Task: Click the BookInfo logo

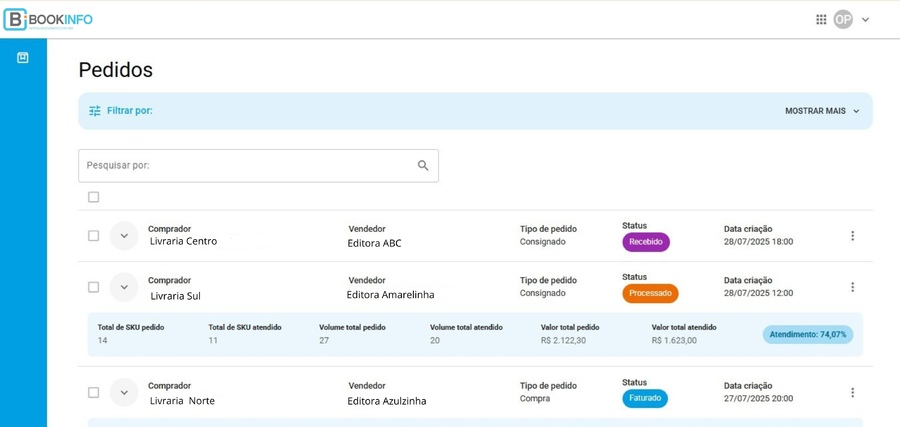Action: point(48,19)
